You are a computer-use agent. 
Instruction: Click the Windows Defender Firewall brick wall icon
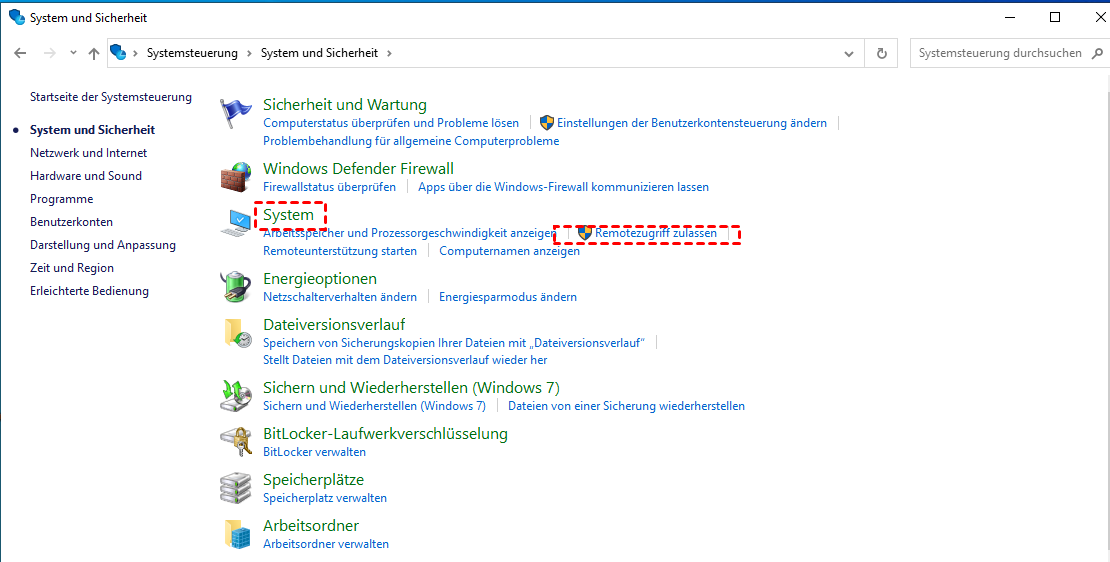click(x=236, y=178)
